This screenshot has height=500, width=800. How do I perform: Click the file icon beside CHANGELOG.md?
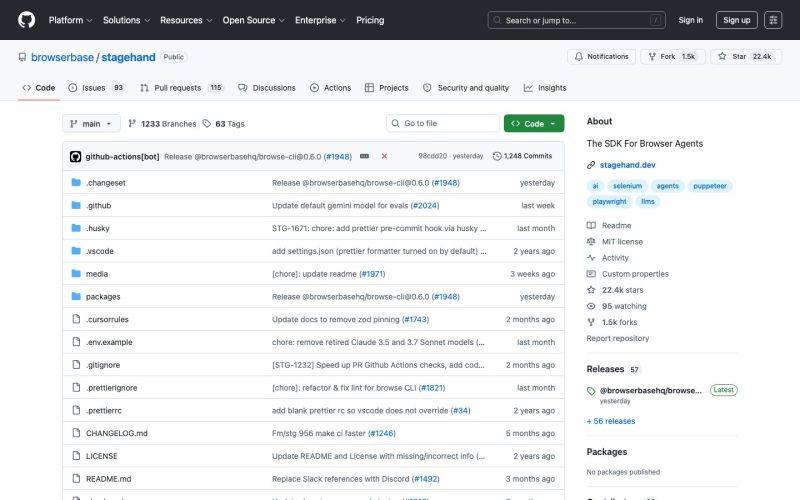tap(76, 433)
